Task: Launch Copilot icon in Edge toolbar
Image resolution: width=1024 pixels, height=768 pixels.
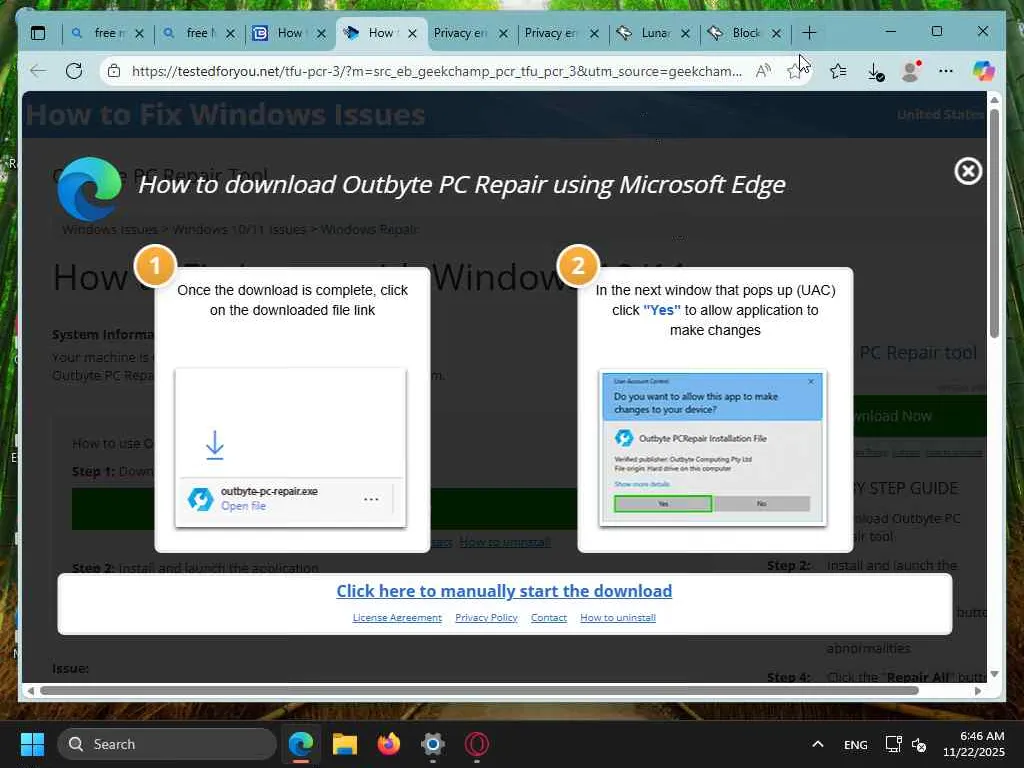Action: click(984, 71)
